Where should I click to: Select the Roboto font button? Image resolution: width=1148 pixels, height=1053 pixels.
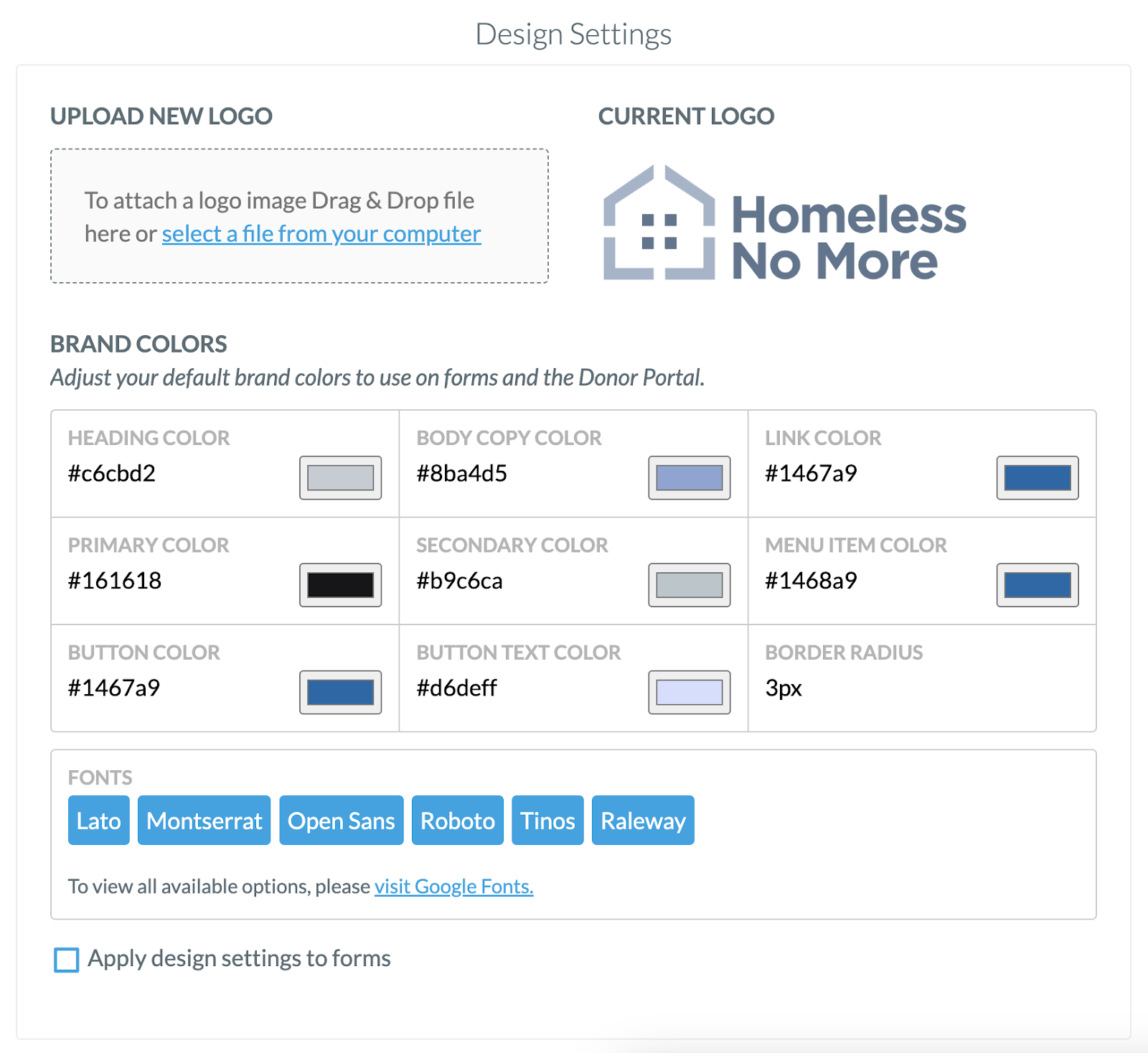tap(458, 820)
